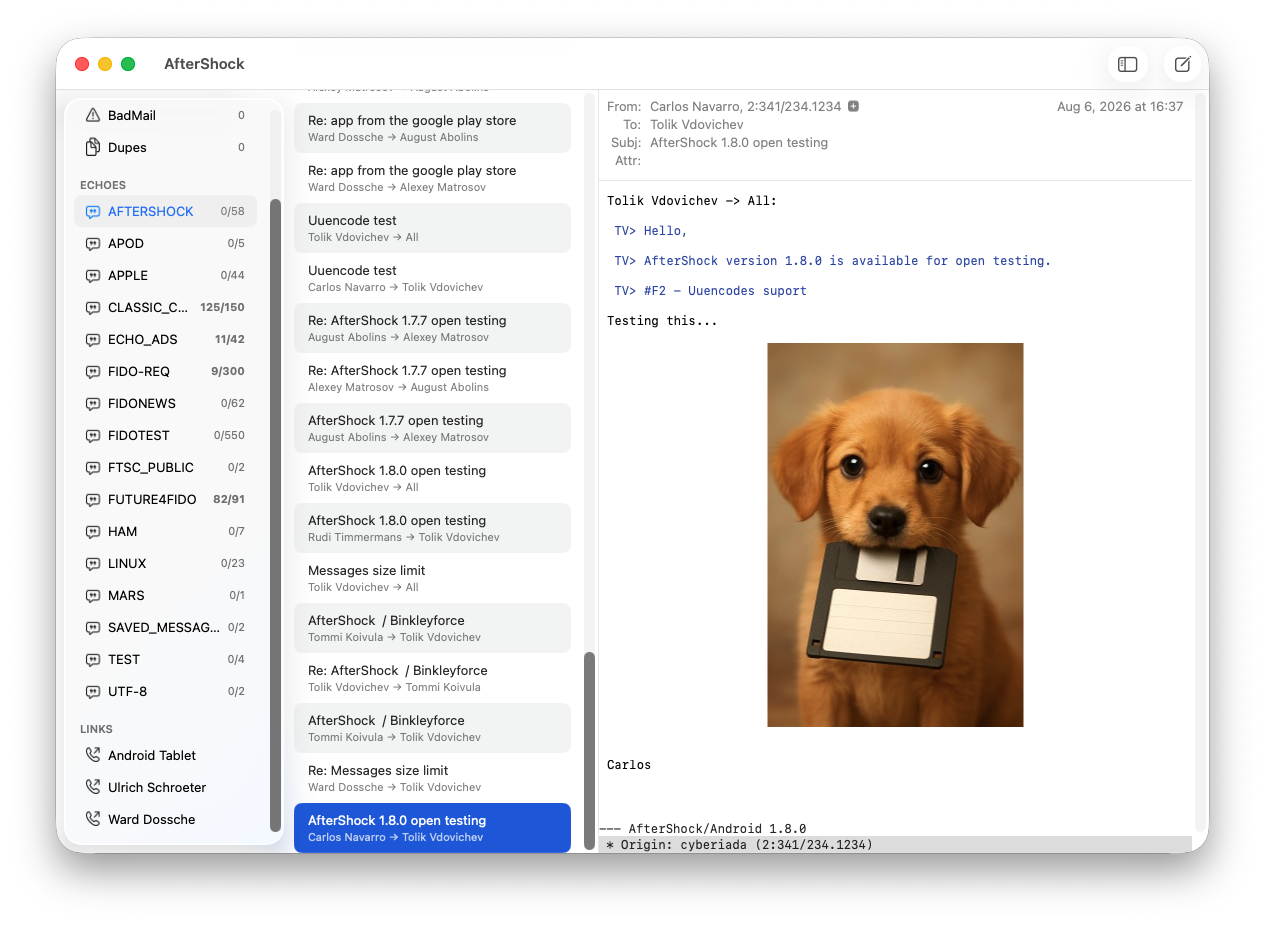1265x927 pixels.
Task: Open "Re: app from google play" to Alexey Matrosov
Action: 432,178
